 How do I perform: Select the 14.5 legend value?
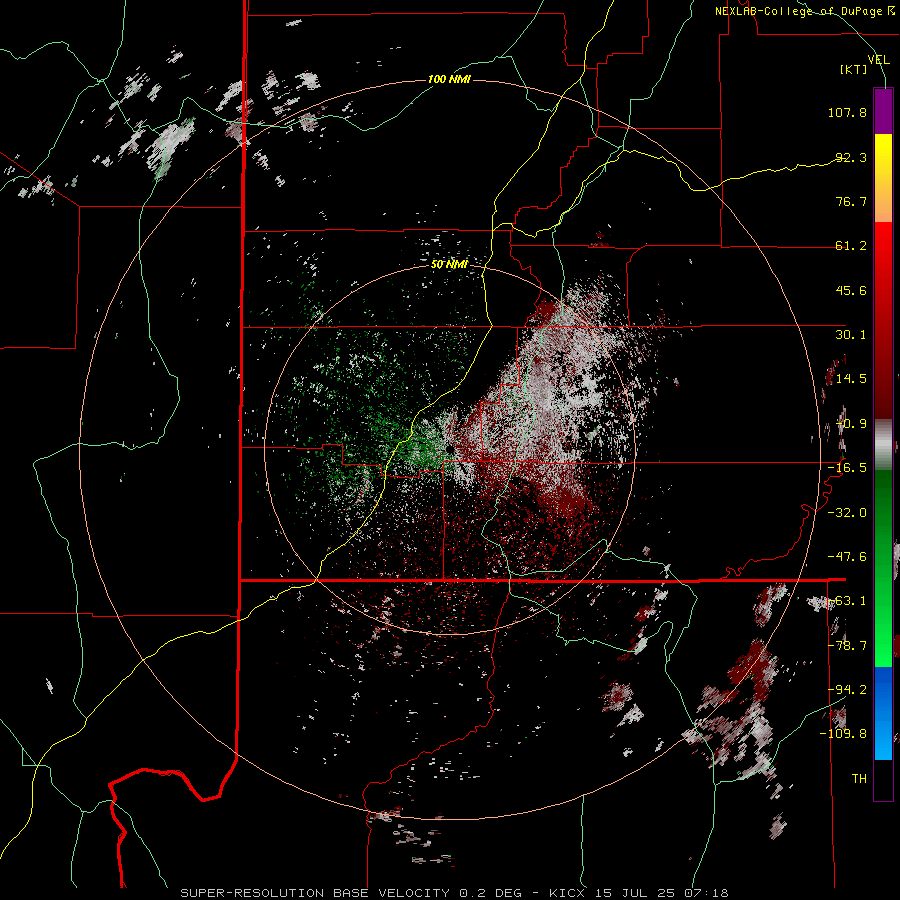pos(851,379)
